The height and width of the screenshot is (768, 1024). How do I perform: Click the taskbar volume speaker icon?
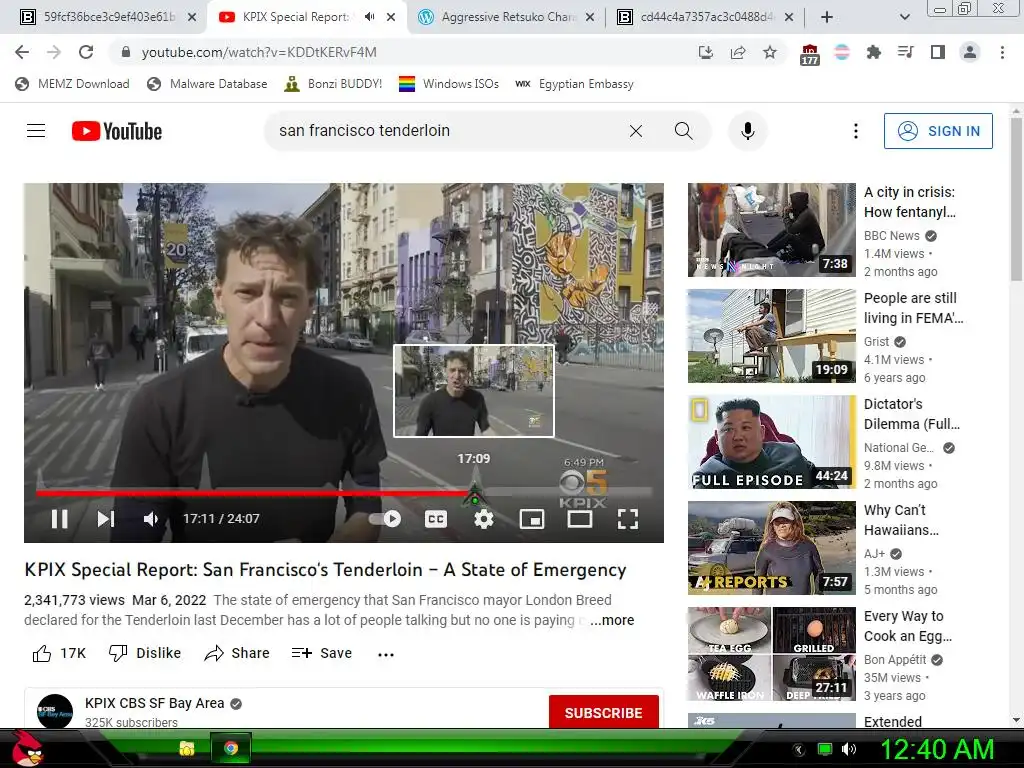tap(849, 749)
